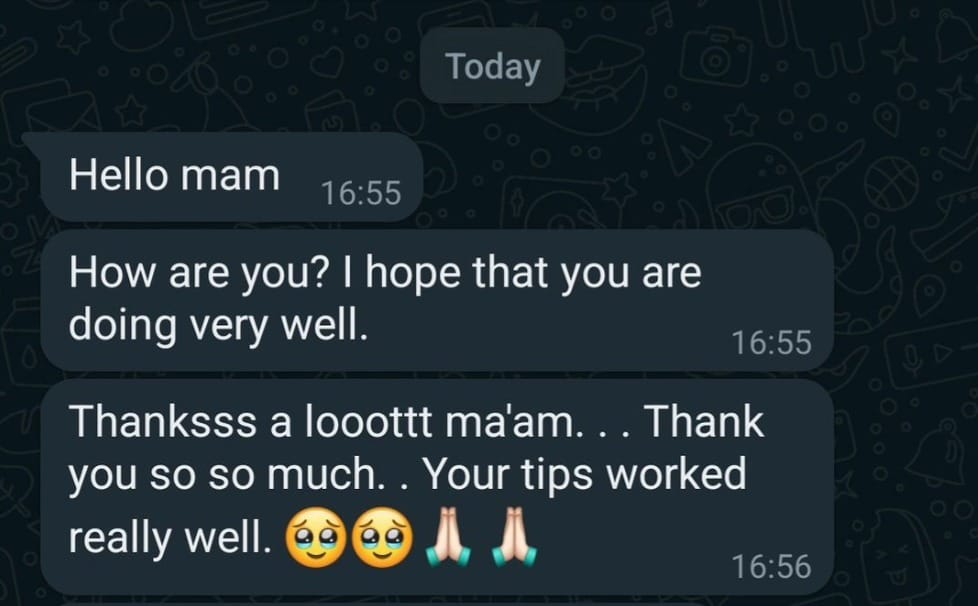
Task: Click the 16:56 timestamp
Action: click(772, 566)
